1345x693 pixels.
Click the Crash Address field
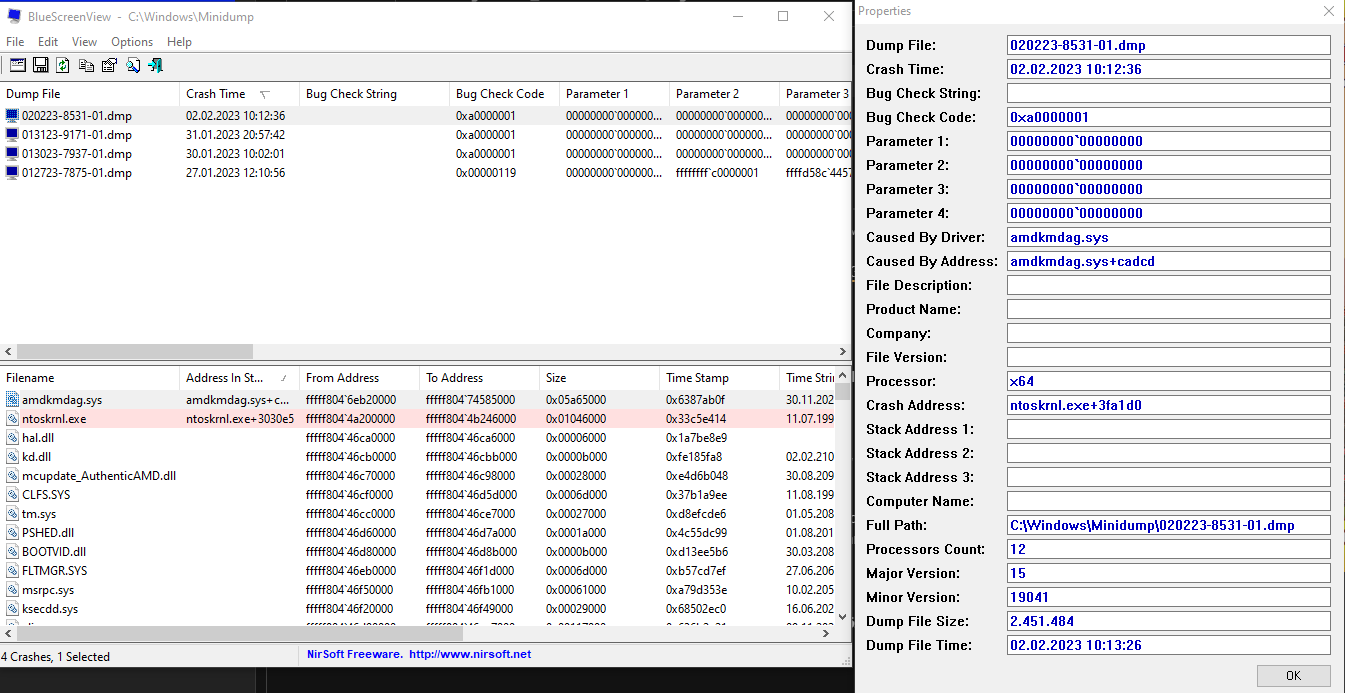click(x=1169, y=405)
